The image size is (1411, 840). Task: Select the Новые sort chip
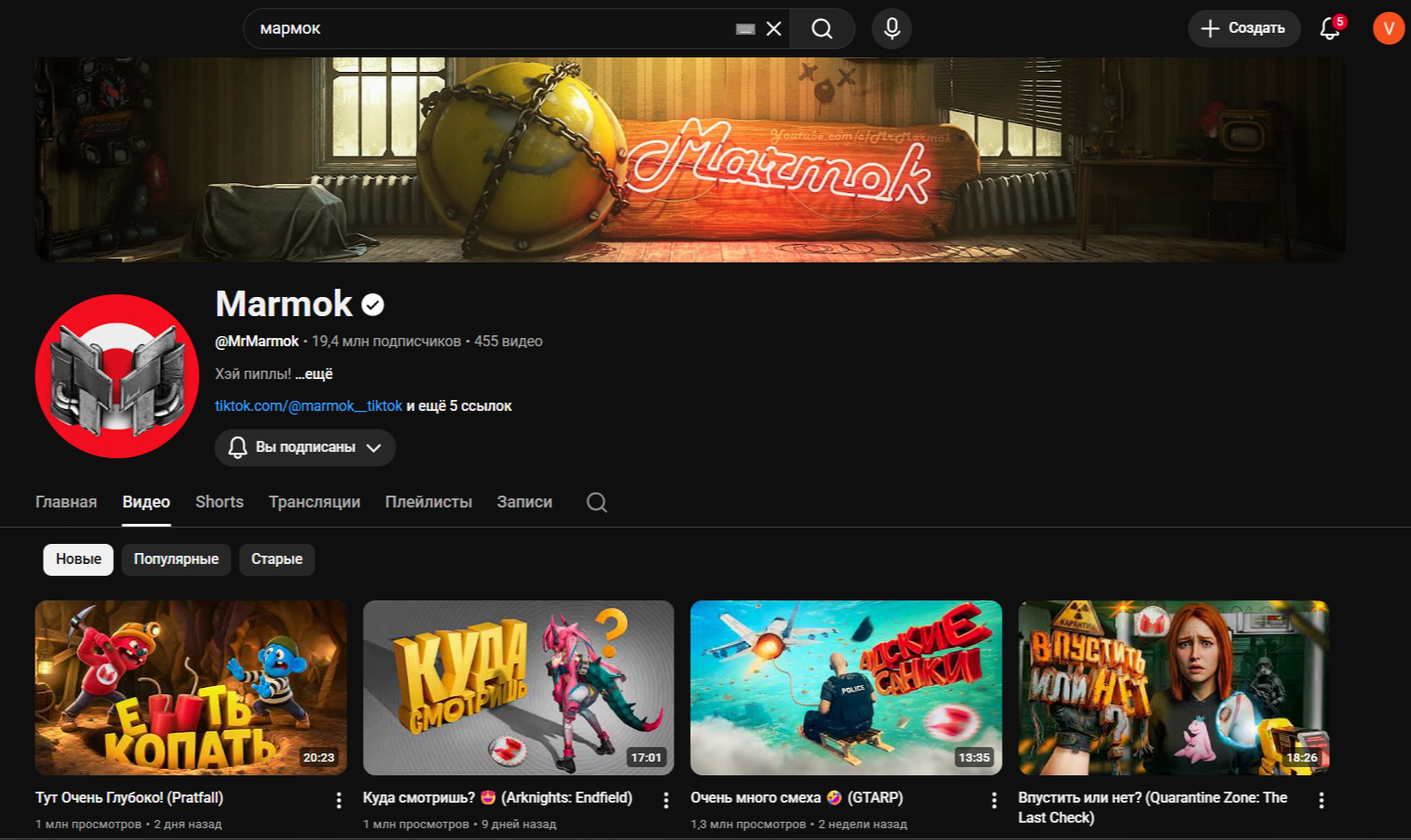click(x=78, y=559)
